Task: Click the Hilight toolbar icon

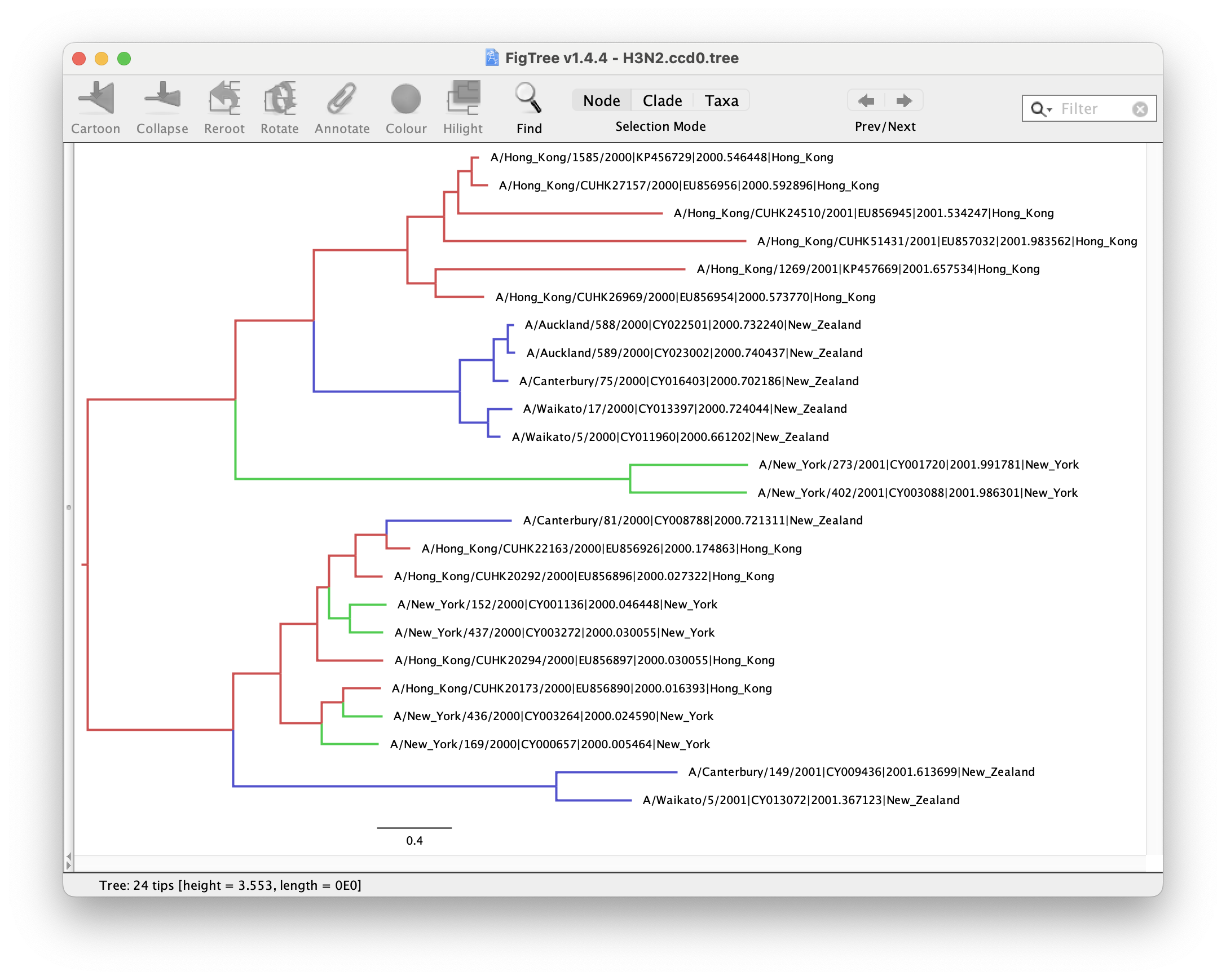Action: point(463,98)
